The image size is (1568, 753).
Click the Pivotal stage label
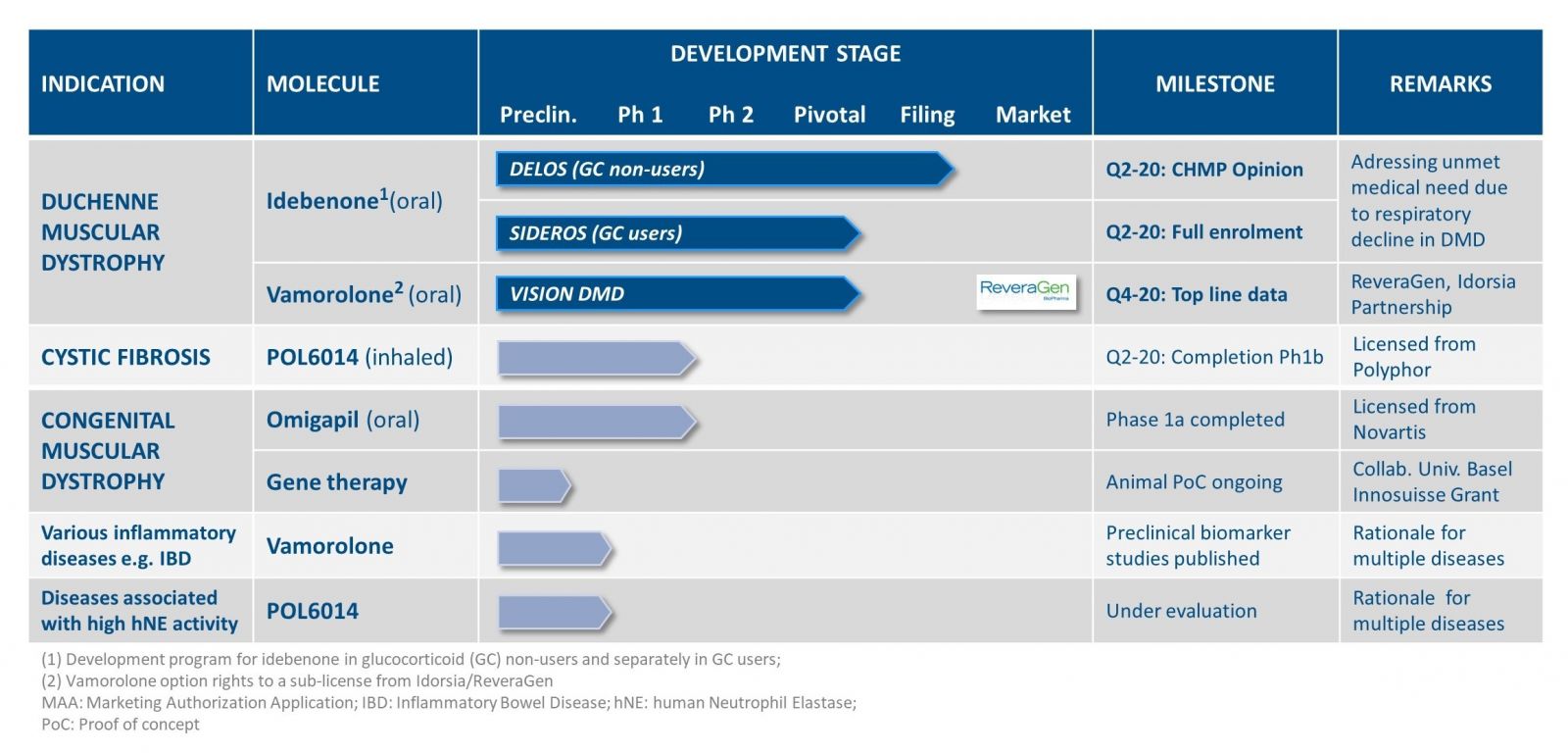pos(829,115)
